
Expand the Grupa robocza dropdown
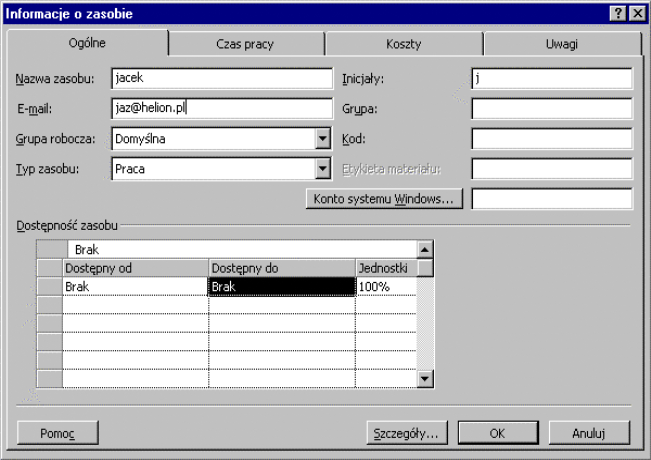322,139
